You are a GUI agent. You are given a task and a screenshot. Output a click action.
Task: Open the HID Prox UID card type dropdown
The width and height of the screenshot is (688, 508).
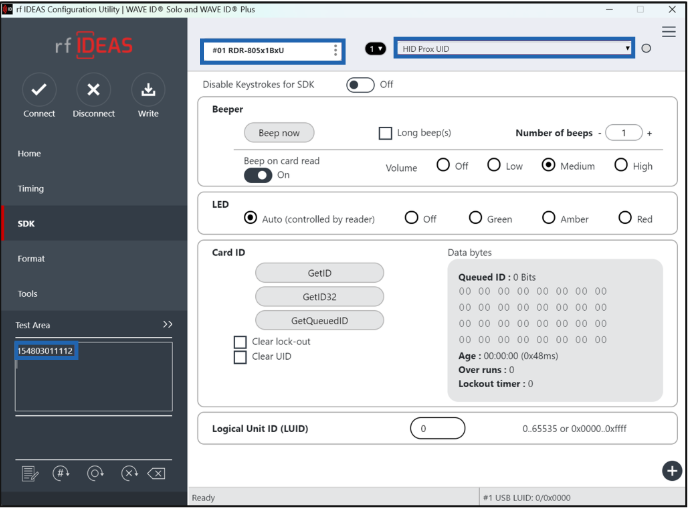514,49
